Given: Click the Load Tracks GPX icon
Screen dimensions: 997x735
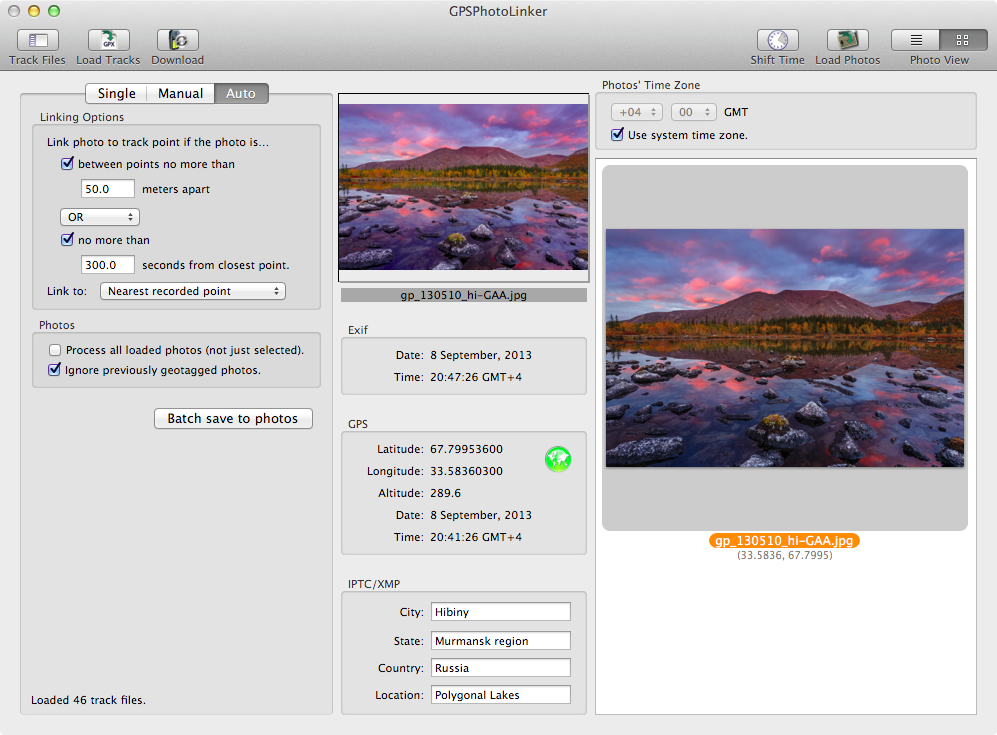Looking at the screenshot, I should pos(109,40).
